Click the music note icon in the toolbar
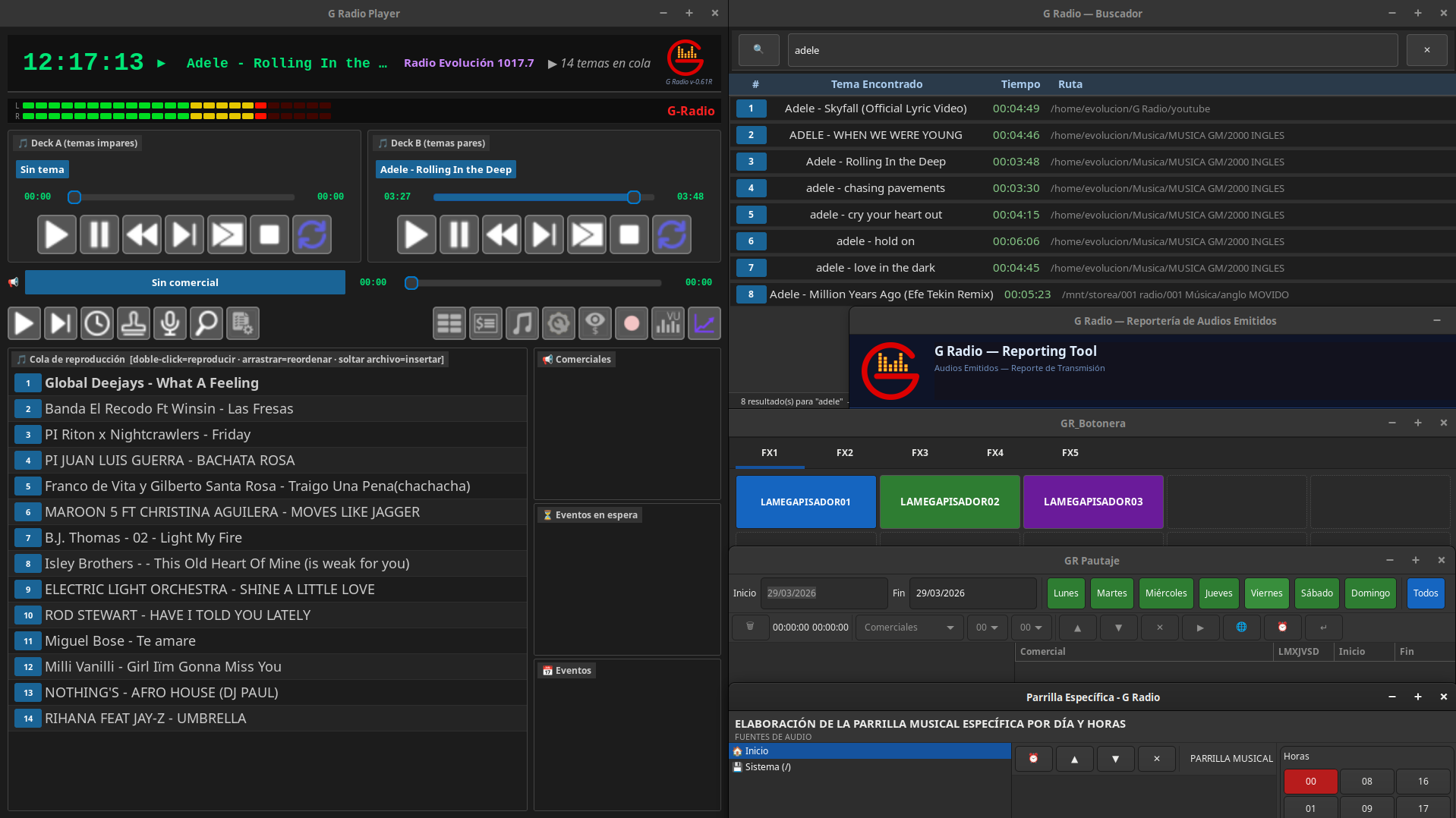 522,323
